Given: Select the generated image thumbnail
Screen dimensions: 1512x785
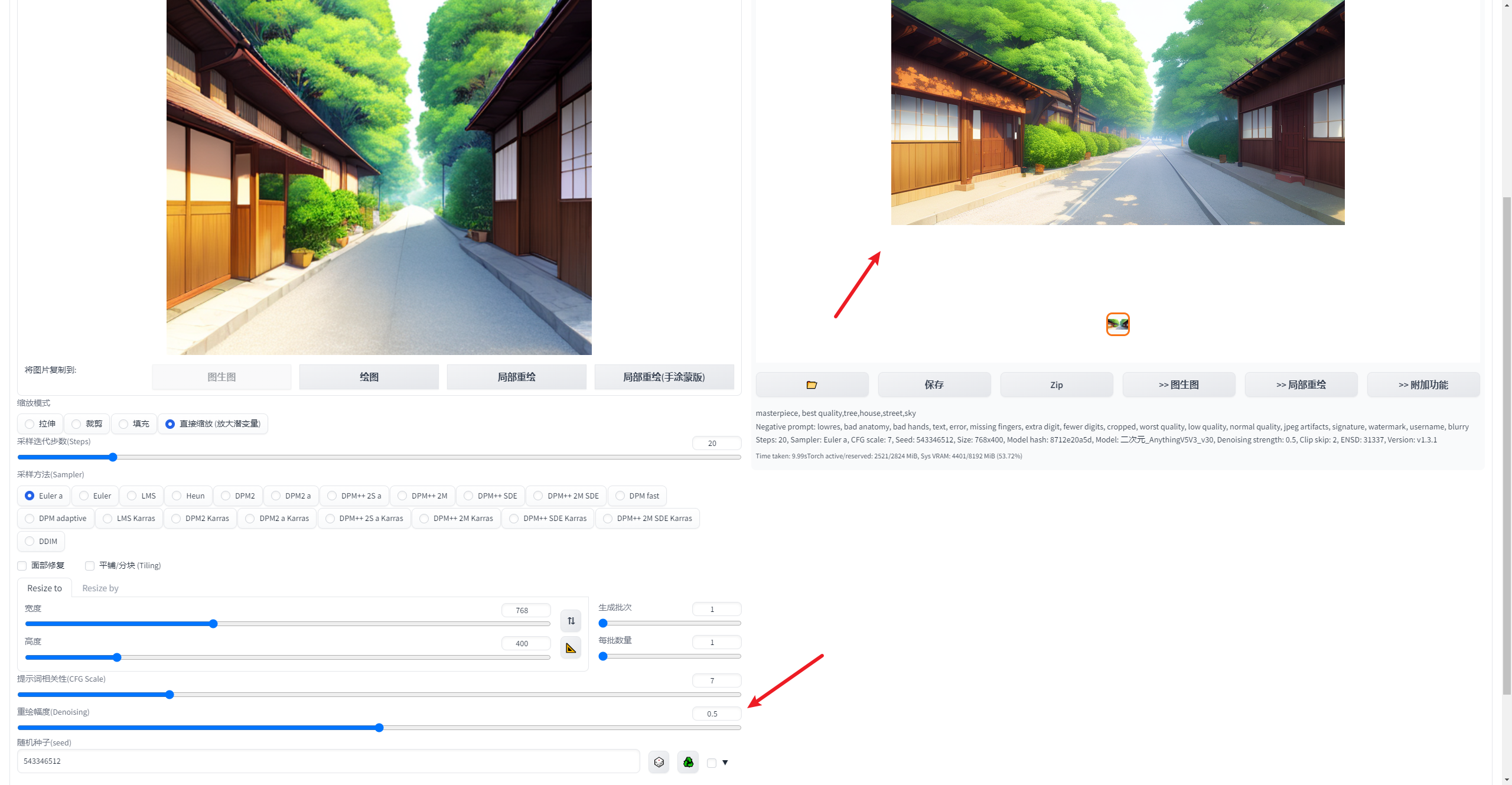Looking at the screenshot, I should coord(1117,324).
